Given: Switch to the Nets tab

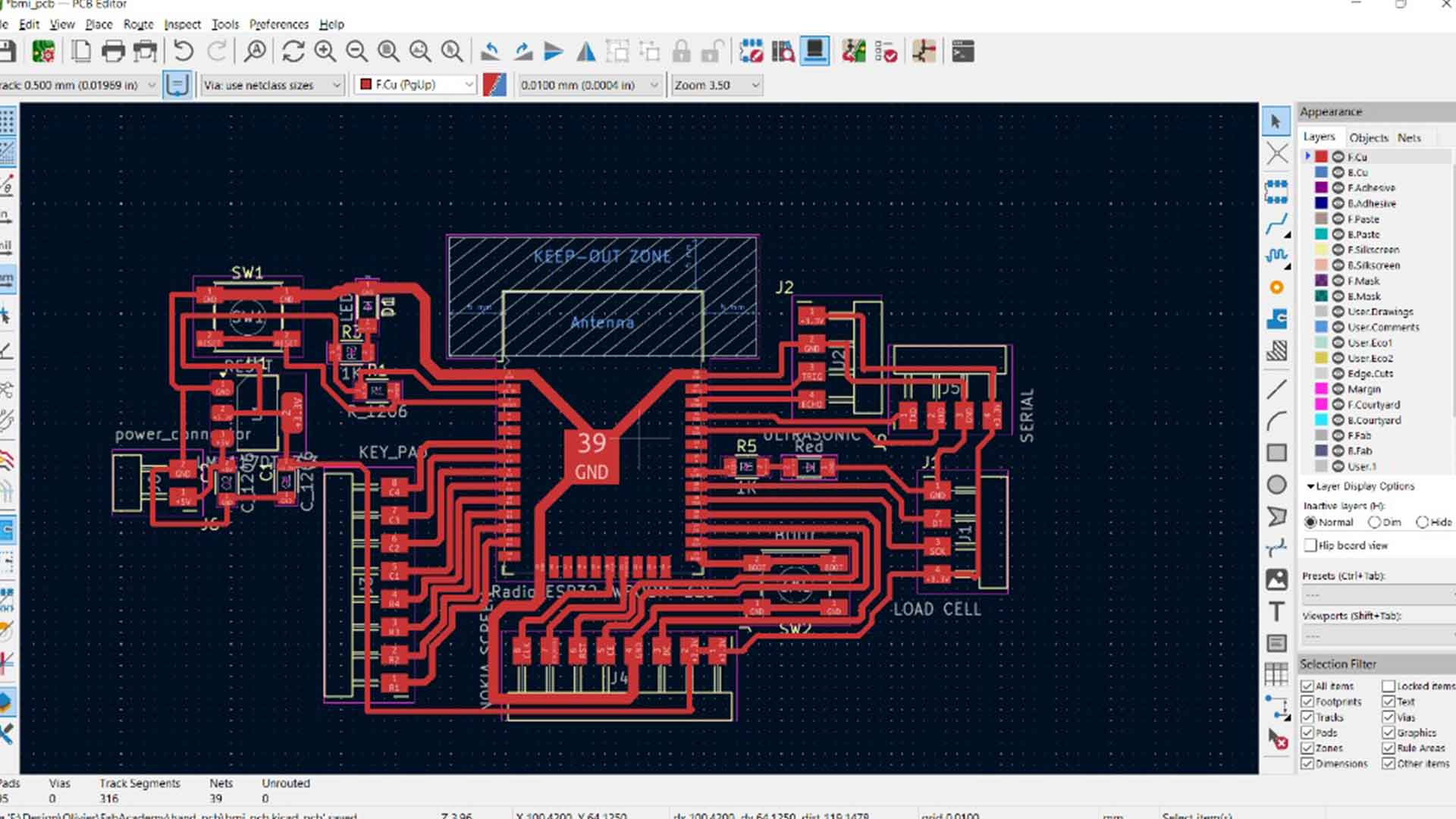Looking at the screenshot, I should 1409,137.
